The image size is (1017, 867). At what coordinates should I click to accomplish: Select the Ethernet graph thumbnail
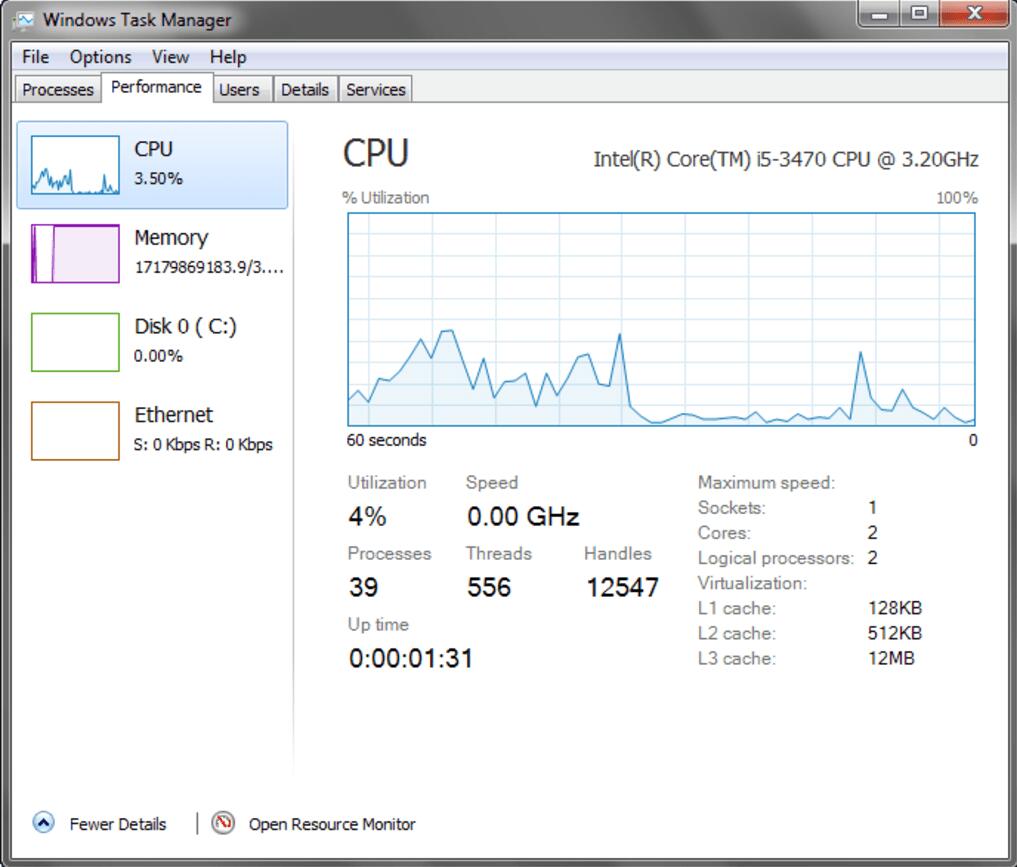click(75, 431)
